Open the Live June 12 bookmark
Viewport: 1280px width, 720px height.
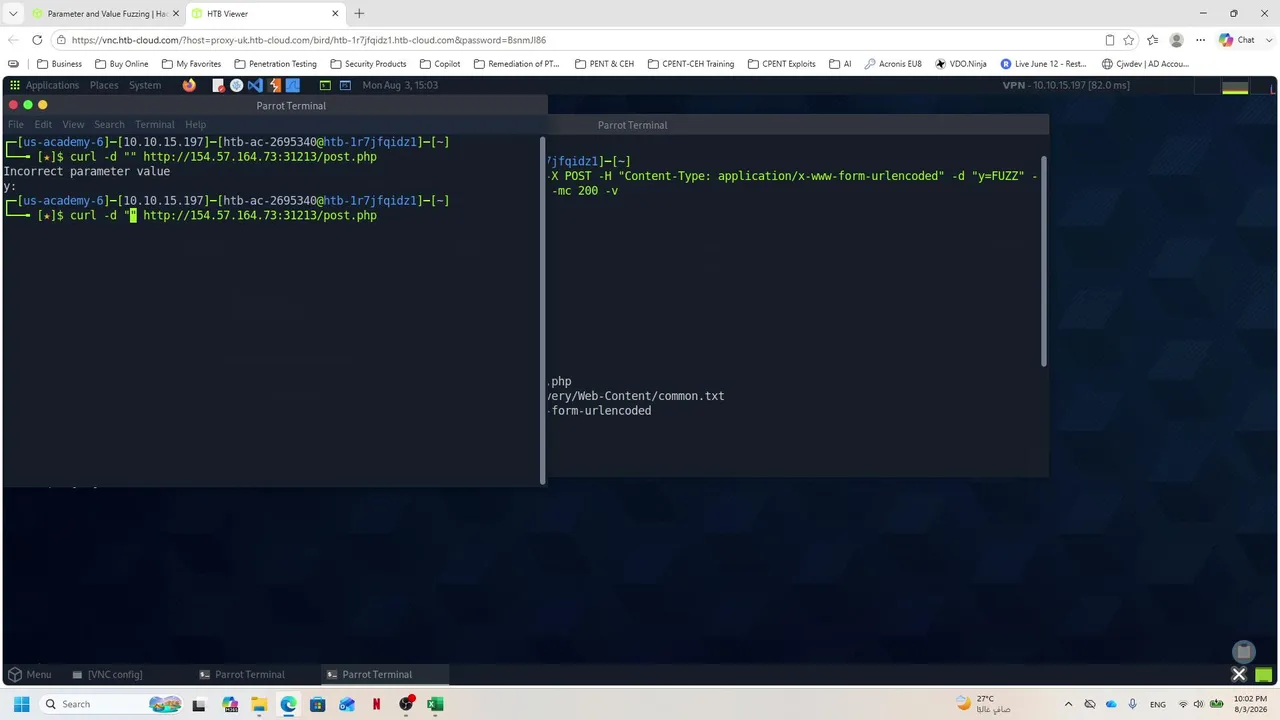click(x=1043, y=64)
